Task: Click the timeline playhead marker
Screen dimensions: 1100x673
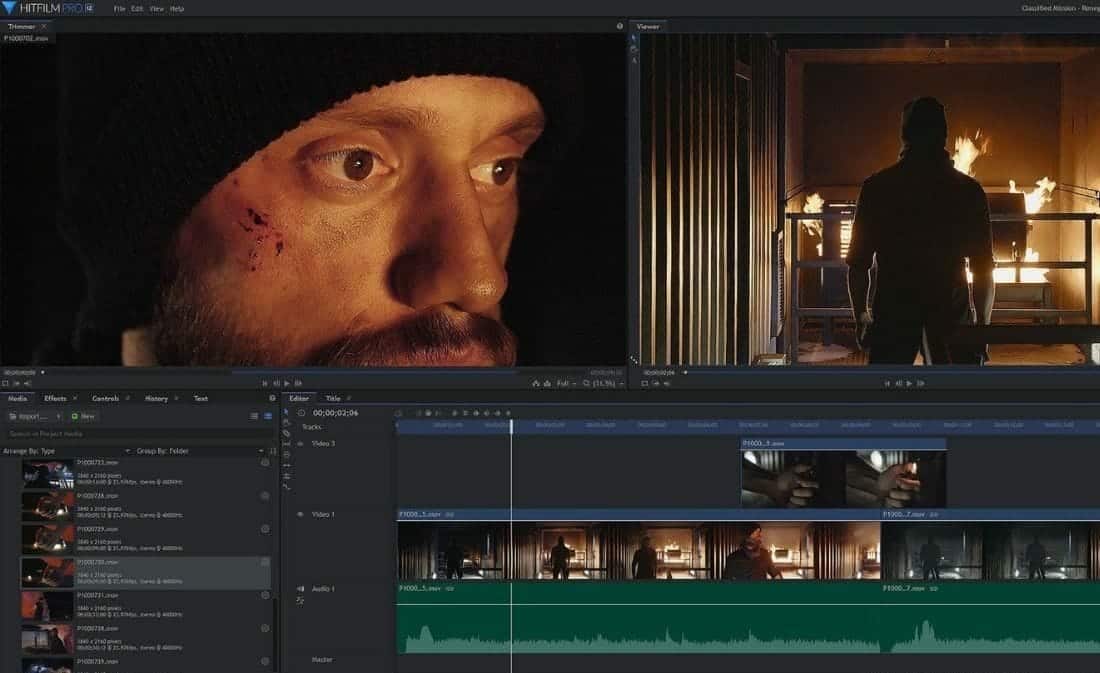Action: [x=511, y=425]
